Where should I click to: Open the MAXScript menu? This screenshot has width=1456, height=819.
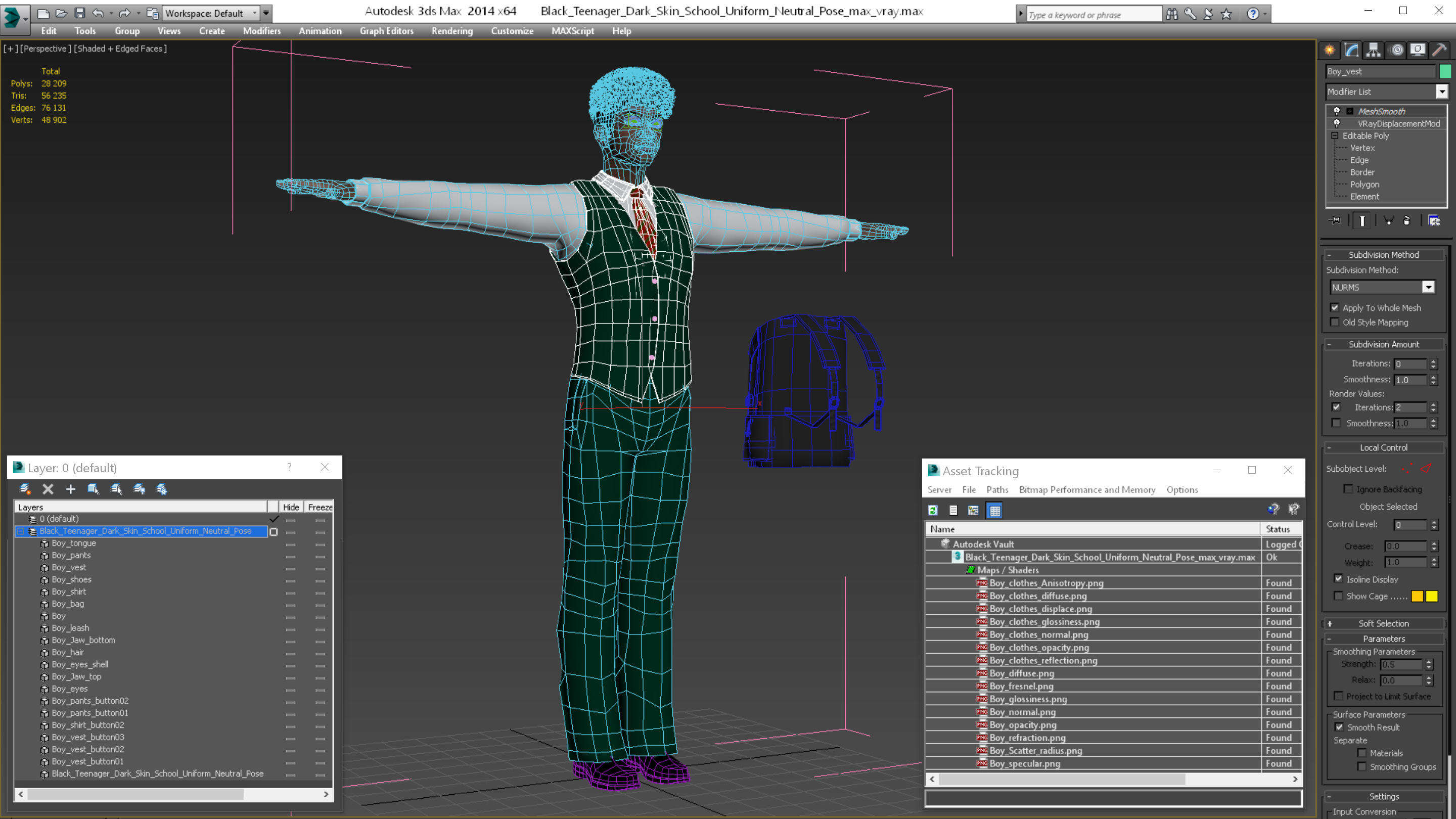click(x=573, y=31)
